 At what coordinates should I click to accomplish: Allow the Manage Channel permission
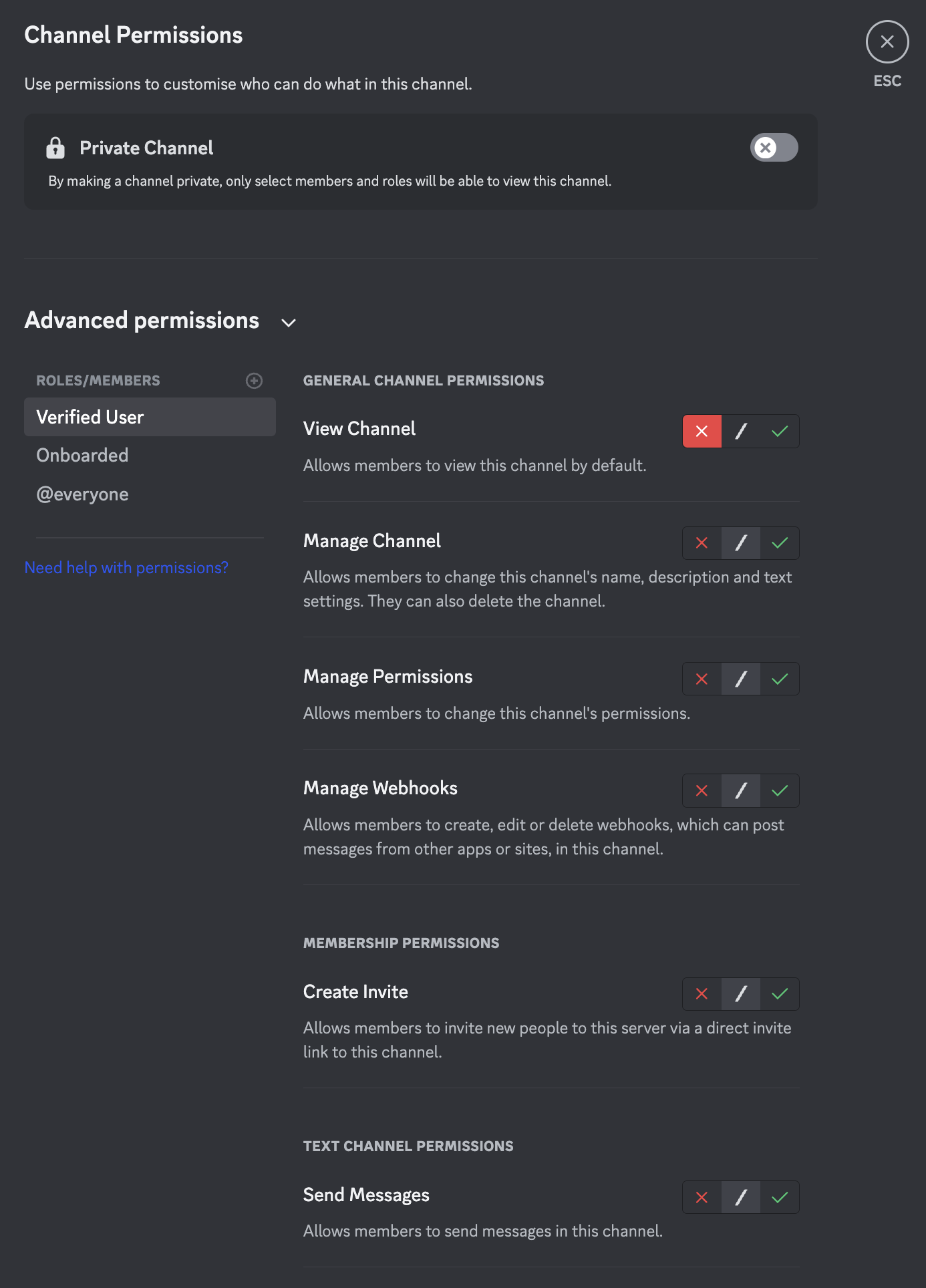pyautogui.click(x=780, y=543)
